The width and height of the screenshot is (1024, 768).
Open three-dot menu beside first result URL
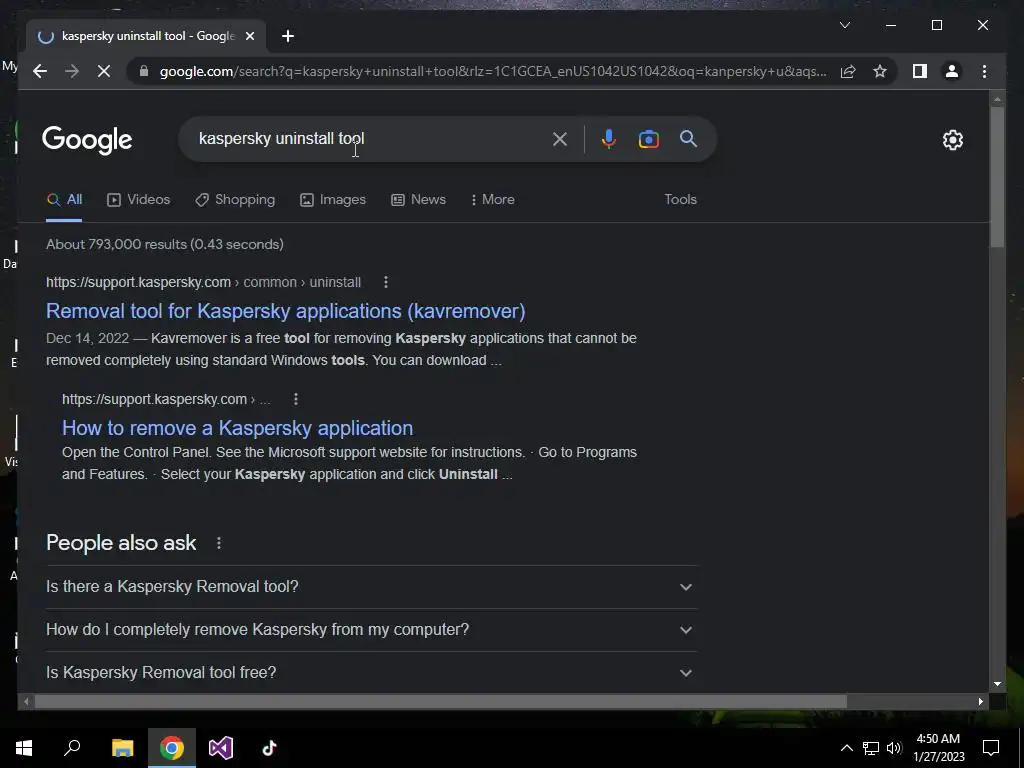point(386,282)
